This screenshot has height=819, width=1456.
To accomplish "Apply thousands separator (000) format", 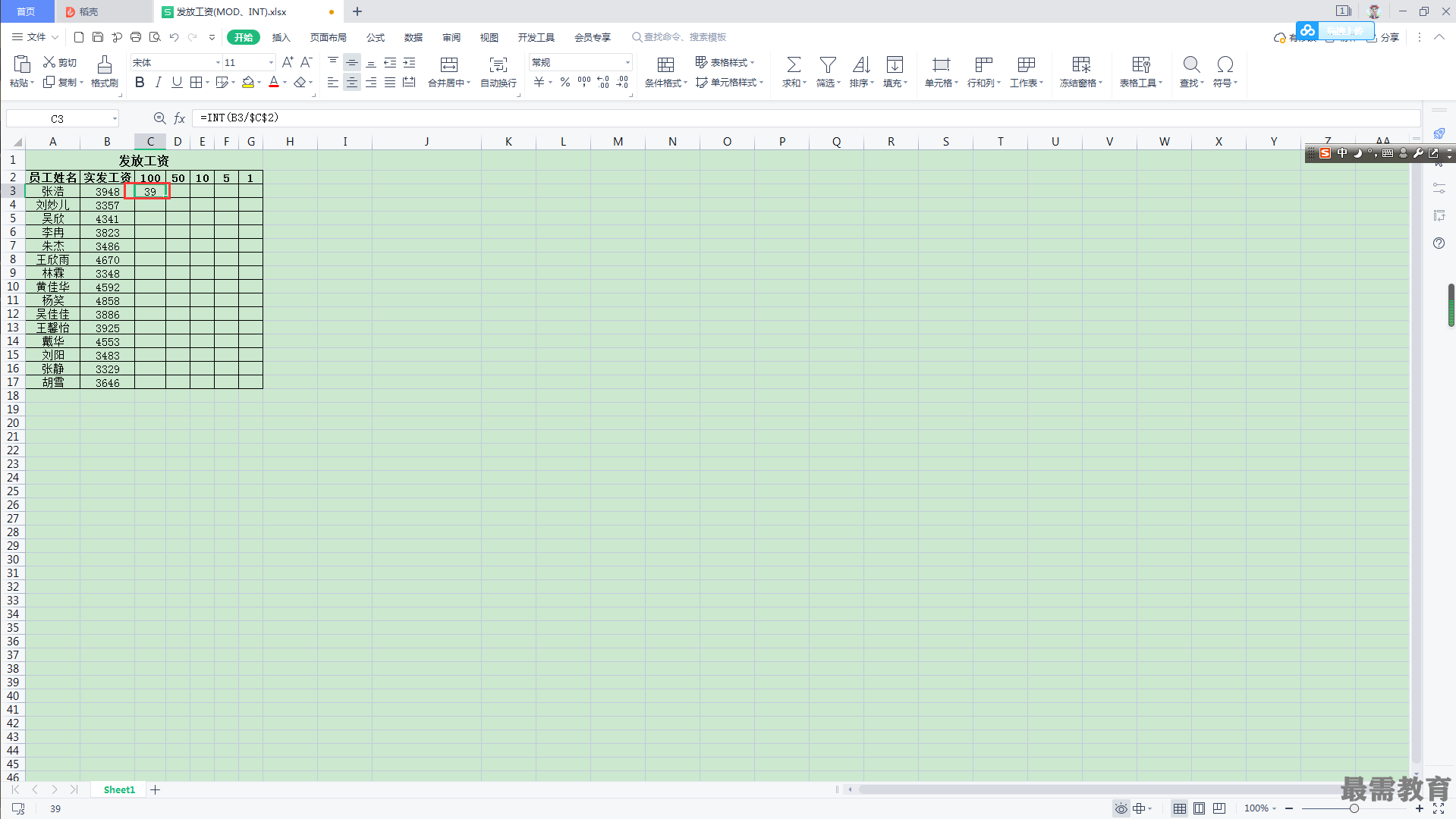I will pos(584,82).
